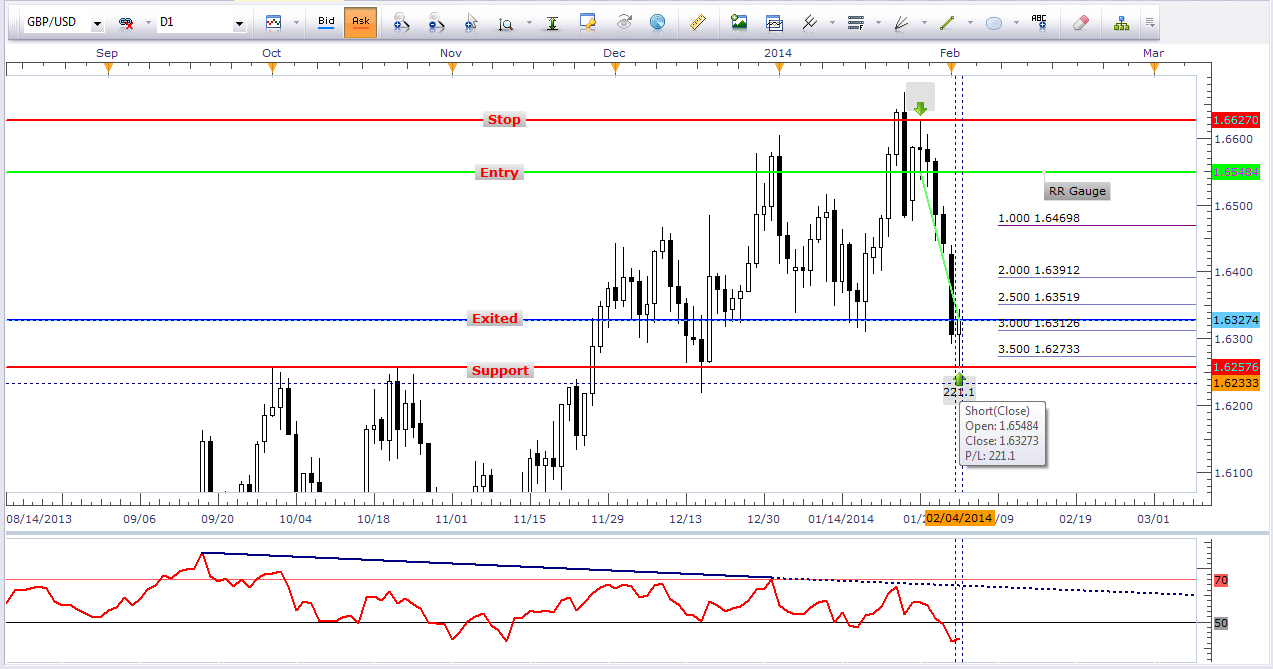Click the green sell arrow marker
Screen dimensions: 1273x669
920,107
